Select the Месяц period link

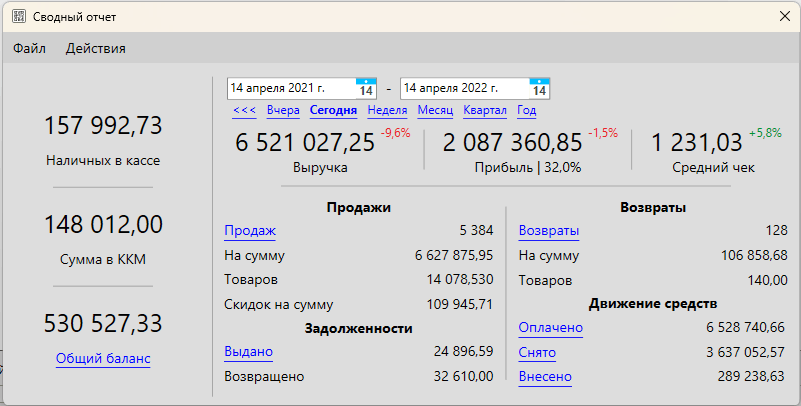(x=435, y=110)
